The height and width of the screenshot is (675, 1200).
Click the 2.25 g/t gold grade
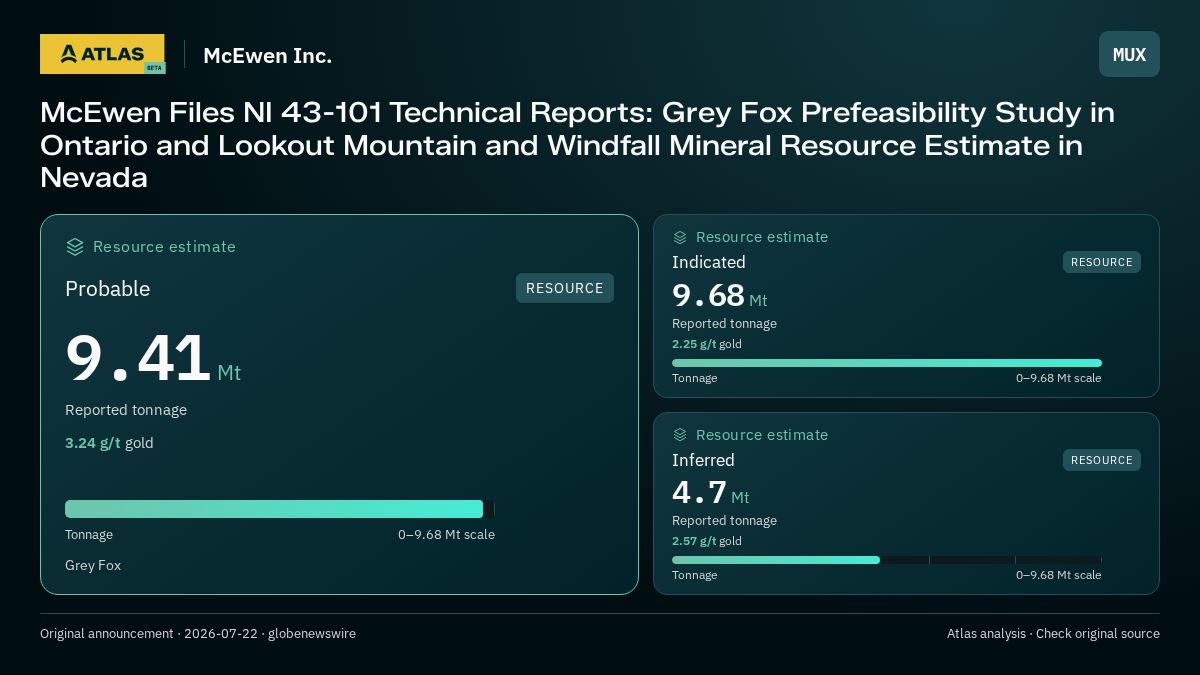point(707,344)
